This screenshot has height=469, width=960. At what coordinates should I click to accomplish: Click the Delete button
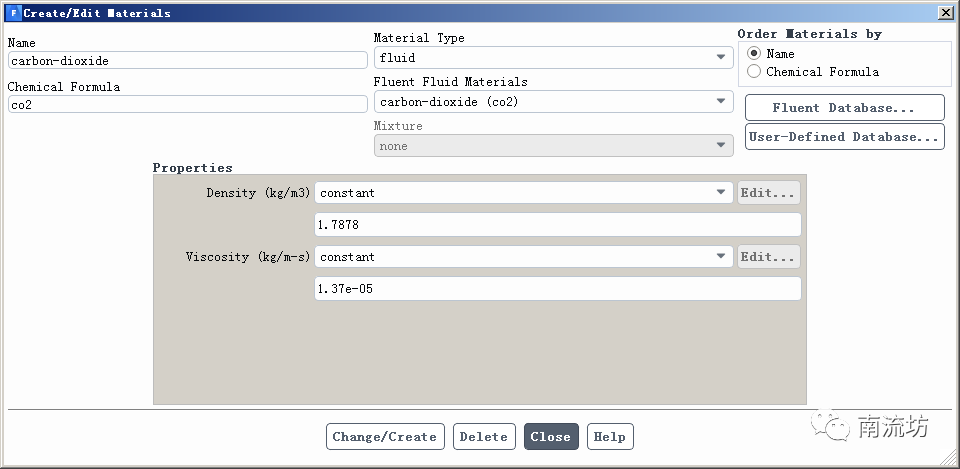pyautogui.click(x=484, y=436)
